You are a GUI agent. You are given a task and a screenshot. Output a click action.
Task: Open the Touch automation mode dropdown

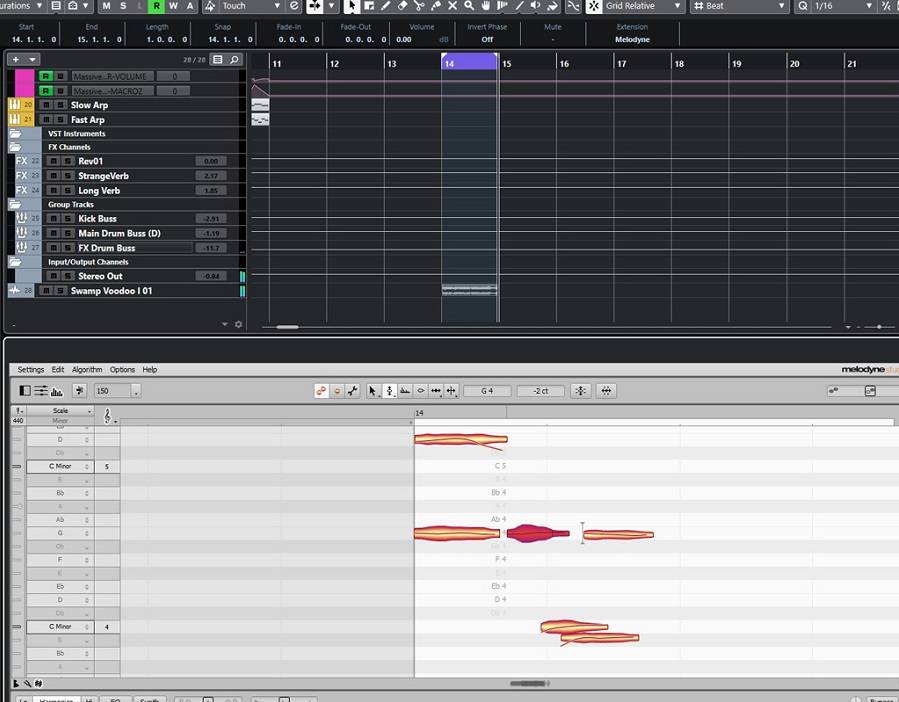point(278,6)
